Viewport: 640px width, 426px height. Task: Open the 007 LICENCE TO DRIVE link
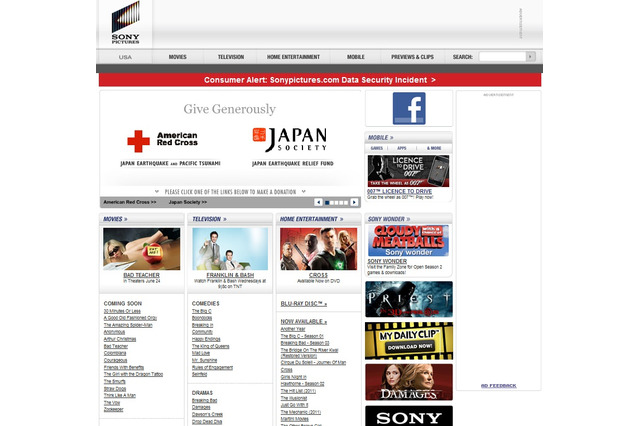(399, 191)
